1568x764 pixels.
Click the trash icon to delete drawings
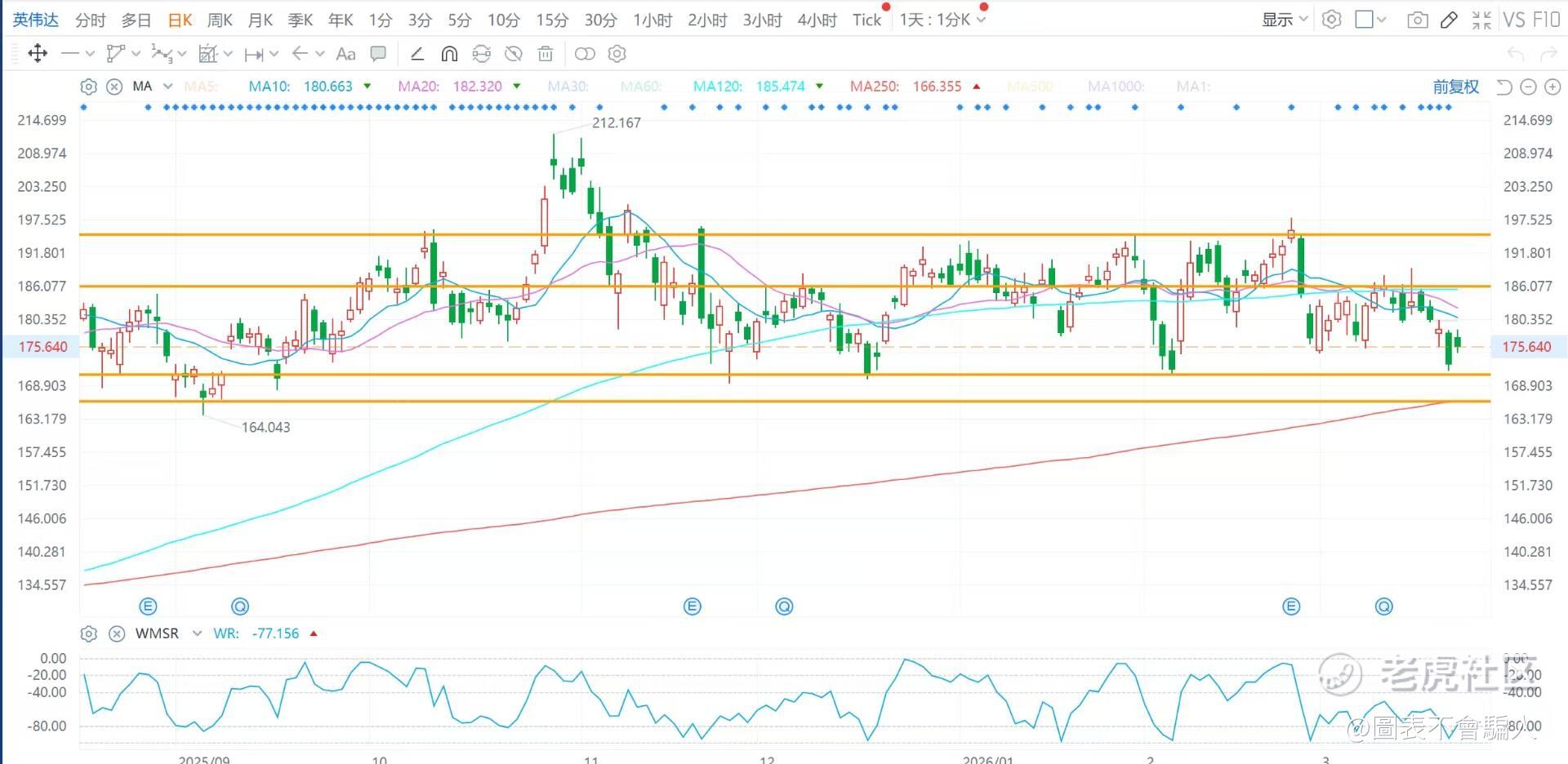coord(546,54)
